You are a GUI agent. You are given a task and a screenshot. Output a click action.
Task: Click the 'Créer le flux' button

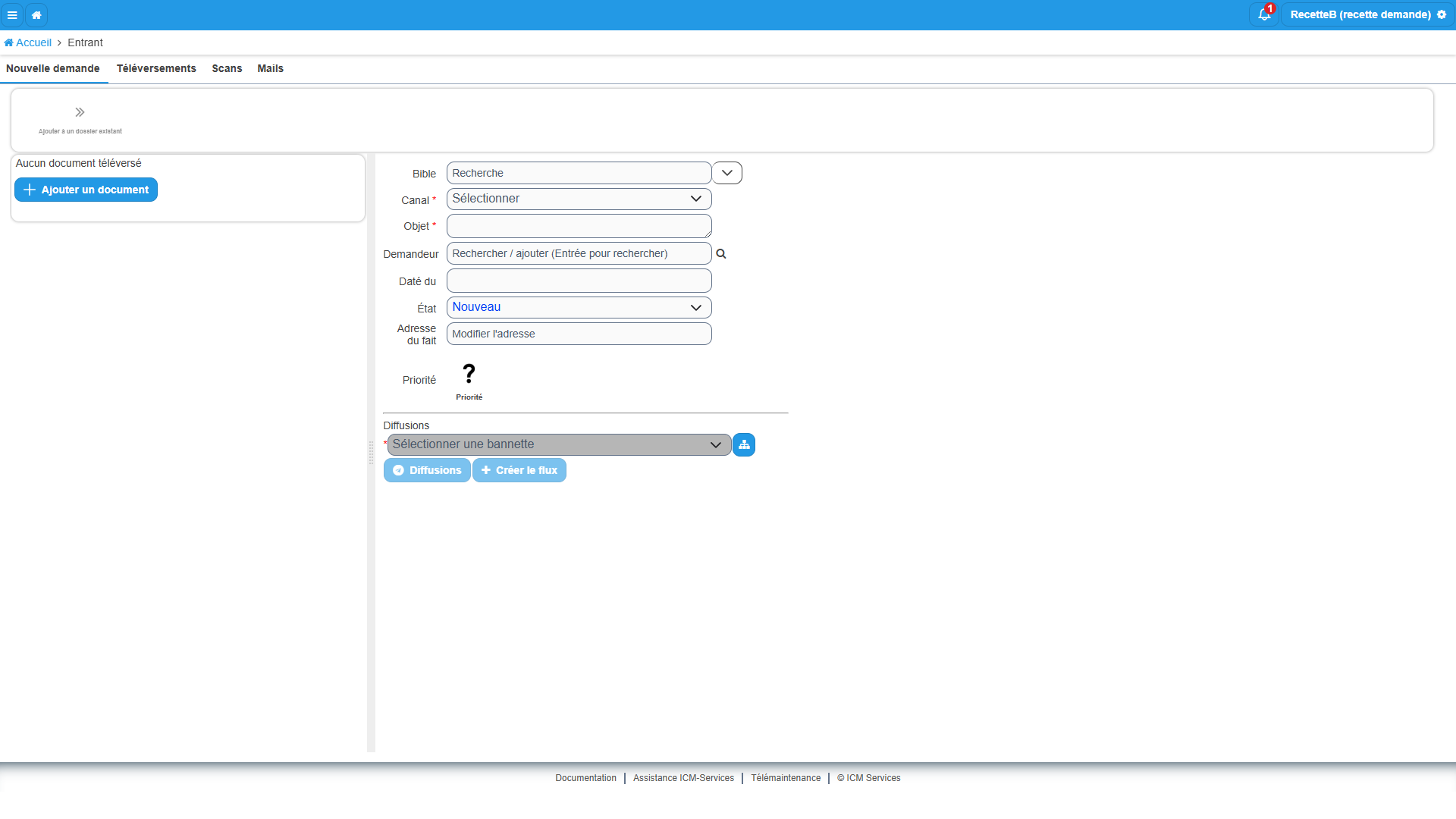pos(519,470)
